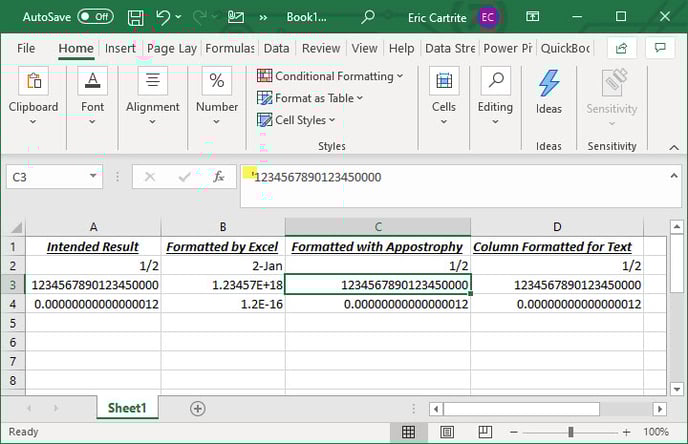Viewport: 688px width, 444px height.
Task: Click the Select All corner triangle
Action: coord(16,227)
